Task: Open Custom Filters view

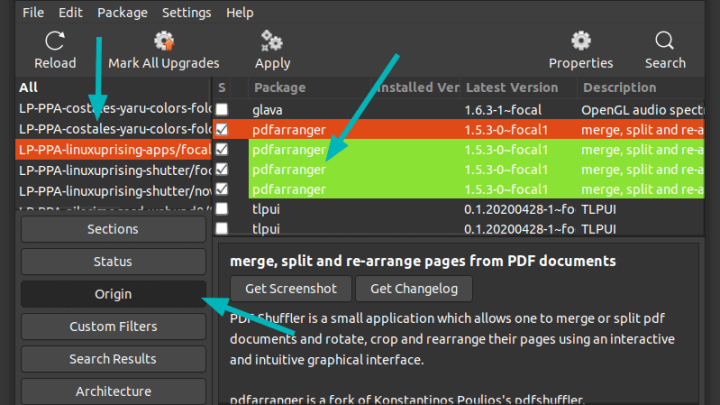Action: (x=113, y=326)
